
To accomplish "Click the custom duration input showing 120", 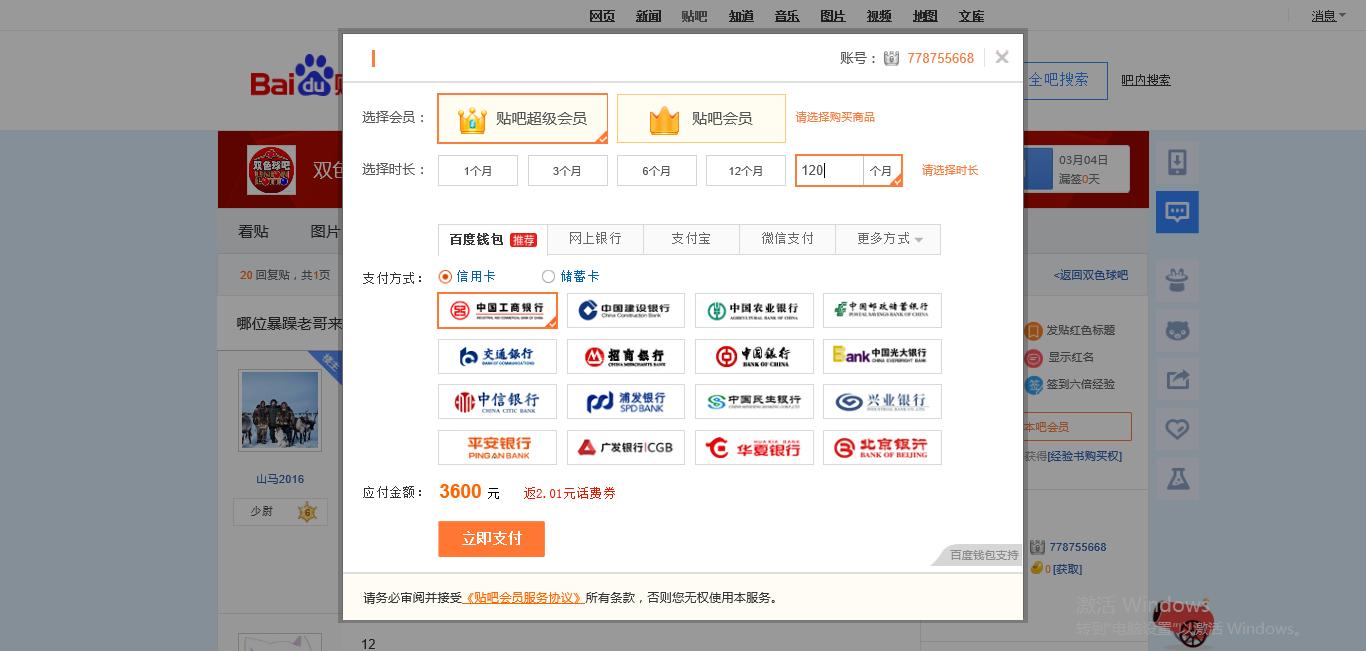I will [828, 170].
